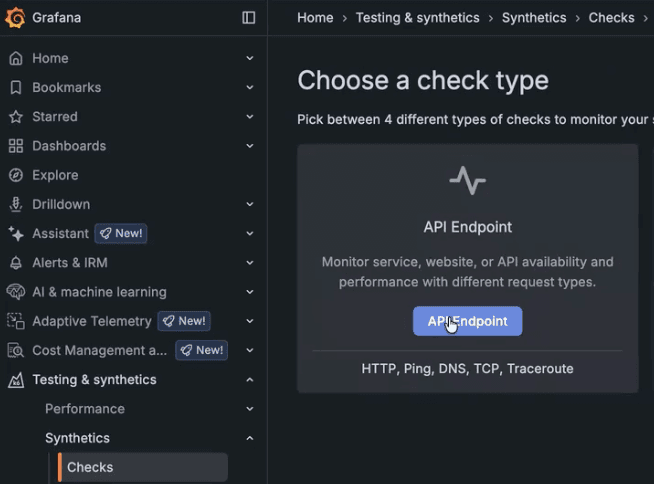Click the New! badge next to Adaptive Telemetry

coord(184,321)
